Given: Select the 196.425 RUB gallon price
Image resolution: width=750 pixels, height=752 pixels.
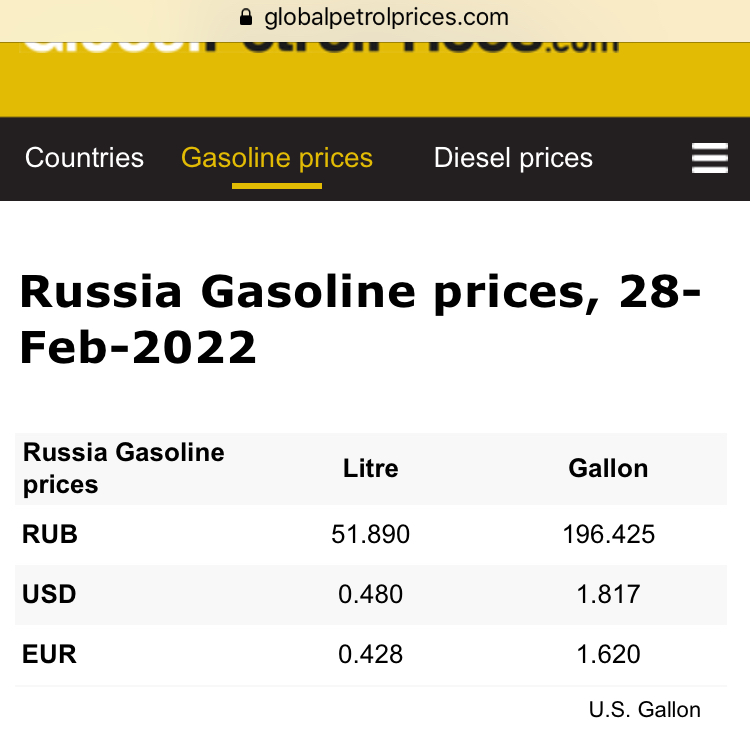Looking at the screenshot, I should click(608, 534).
